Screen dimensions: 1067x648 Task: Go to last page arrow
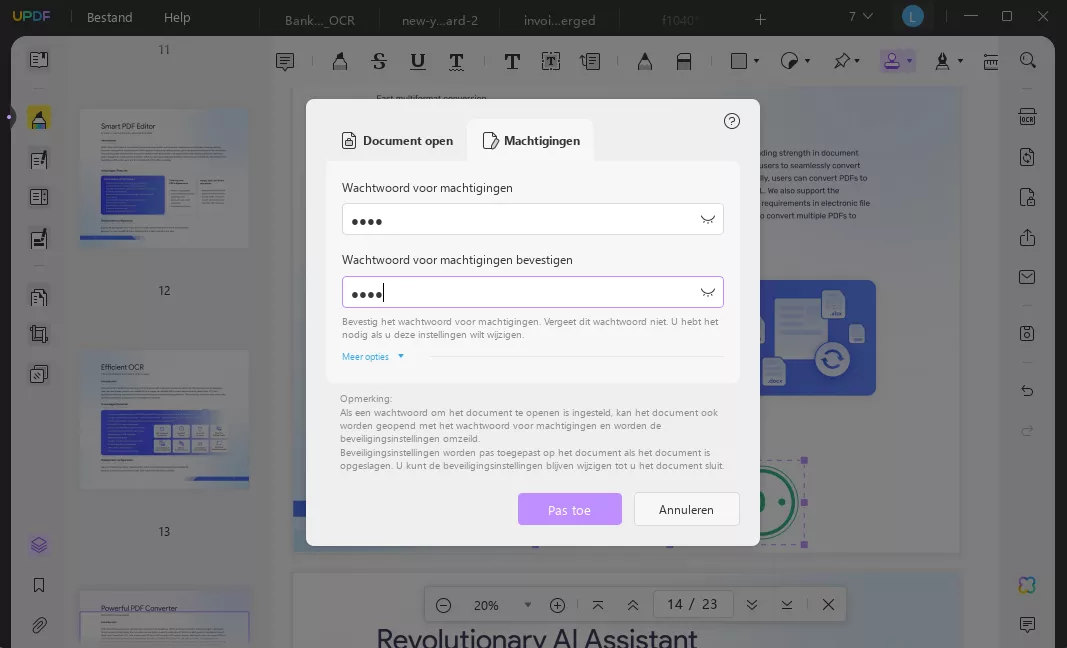787,605
